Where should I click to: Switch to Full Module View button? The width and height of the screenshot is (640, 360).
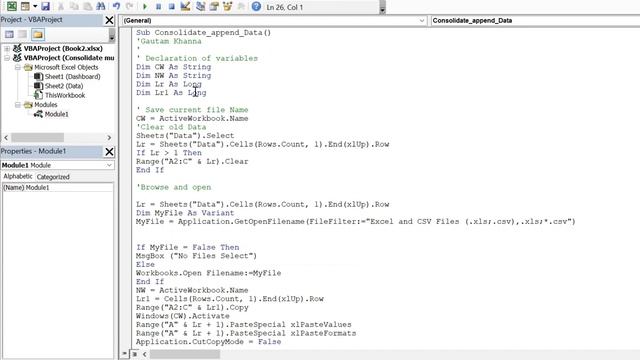135,354
